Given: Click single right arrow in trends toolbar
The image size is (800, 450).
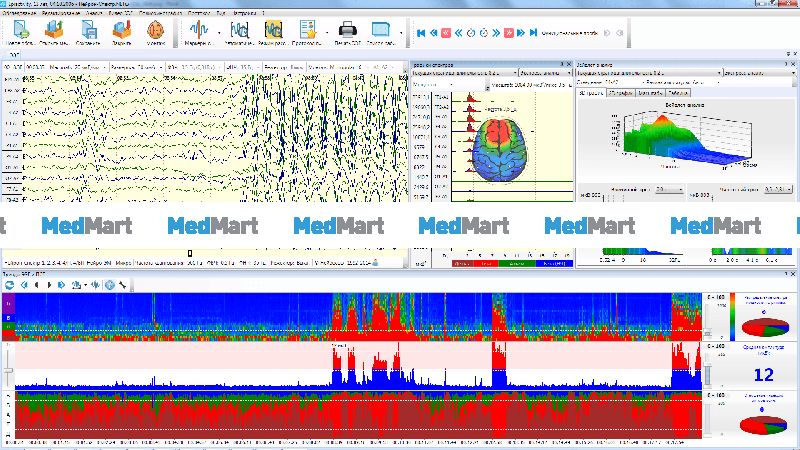Looking at the screenshot, I should point(49,285).
